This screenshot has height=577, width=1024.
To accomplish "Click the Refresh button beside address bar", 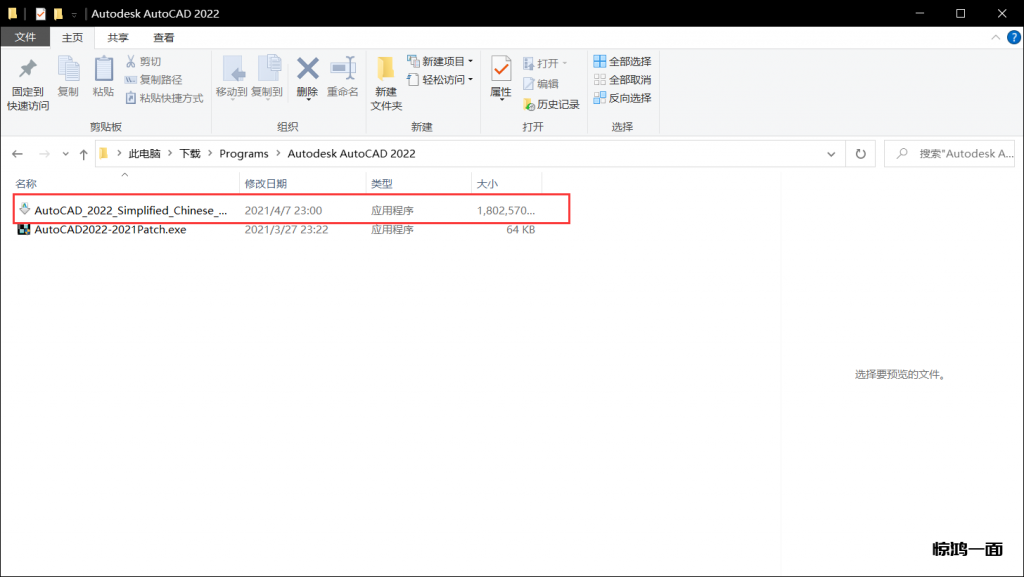I will (x=860, y=154).
